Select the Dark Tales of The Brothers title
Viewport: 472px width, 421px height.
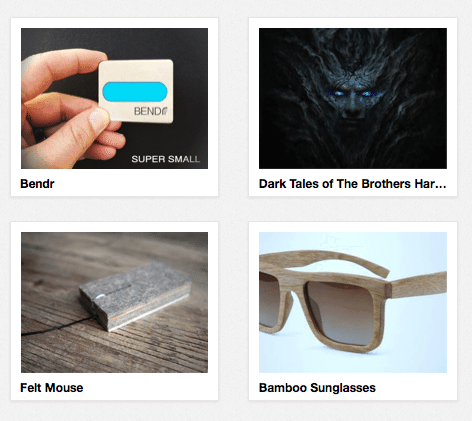coord(352,184)
